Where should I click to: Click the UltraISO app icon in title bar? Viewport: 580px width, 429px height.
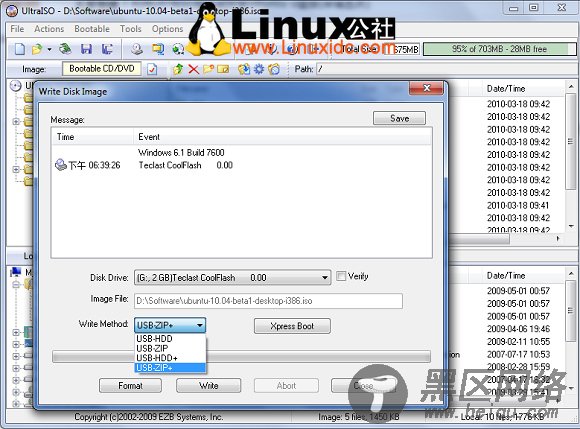(x=12, y=10)
